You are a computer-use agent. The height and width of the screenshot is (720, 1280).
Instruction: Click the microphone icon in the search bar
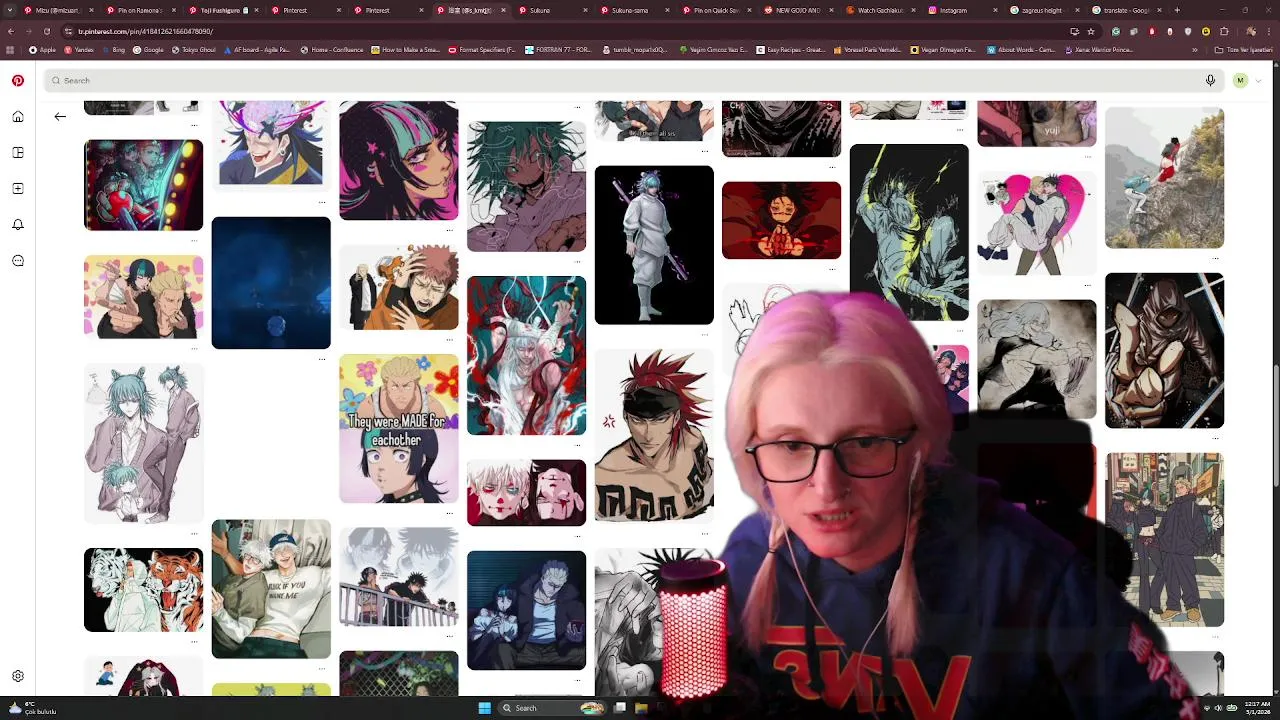point(1210,80)
